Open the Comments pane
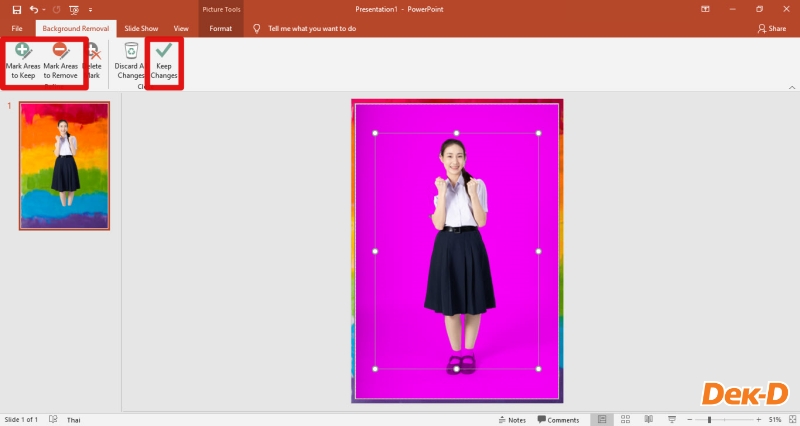This screenshot has width=800, height=426. pos(558,420)
